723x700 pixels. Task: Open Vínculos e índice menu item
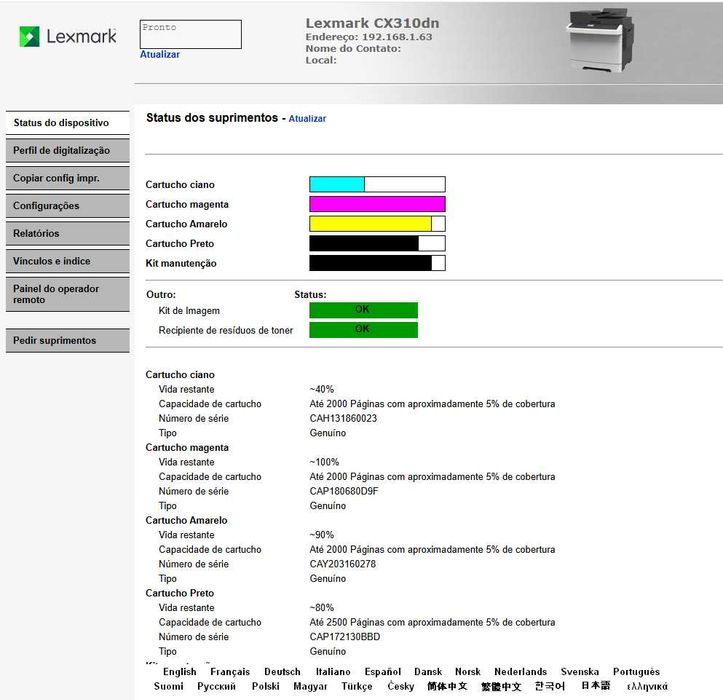click(68, 261)
